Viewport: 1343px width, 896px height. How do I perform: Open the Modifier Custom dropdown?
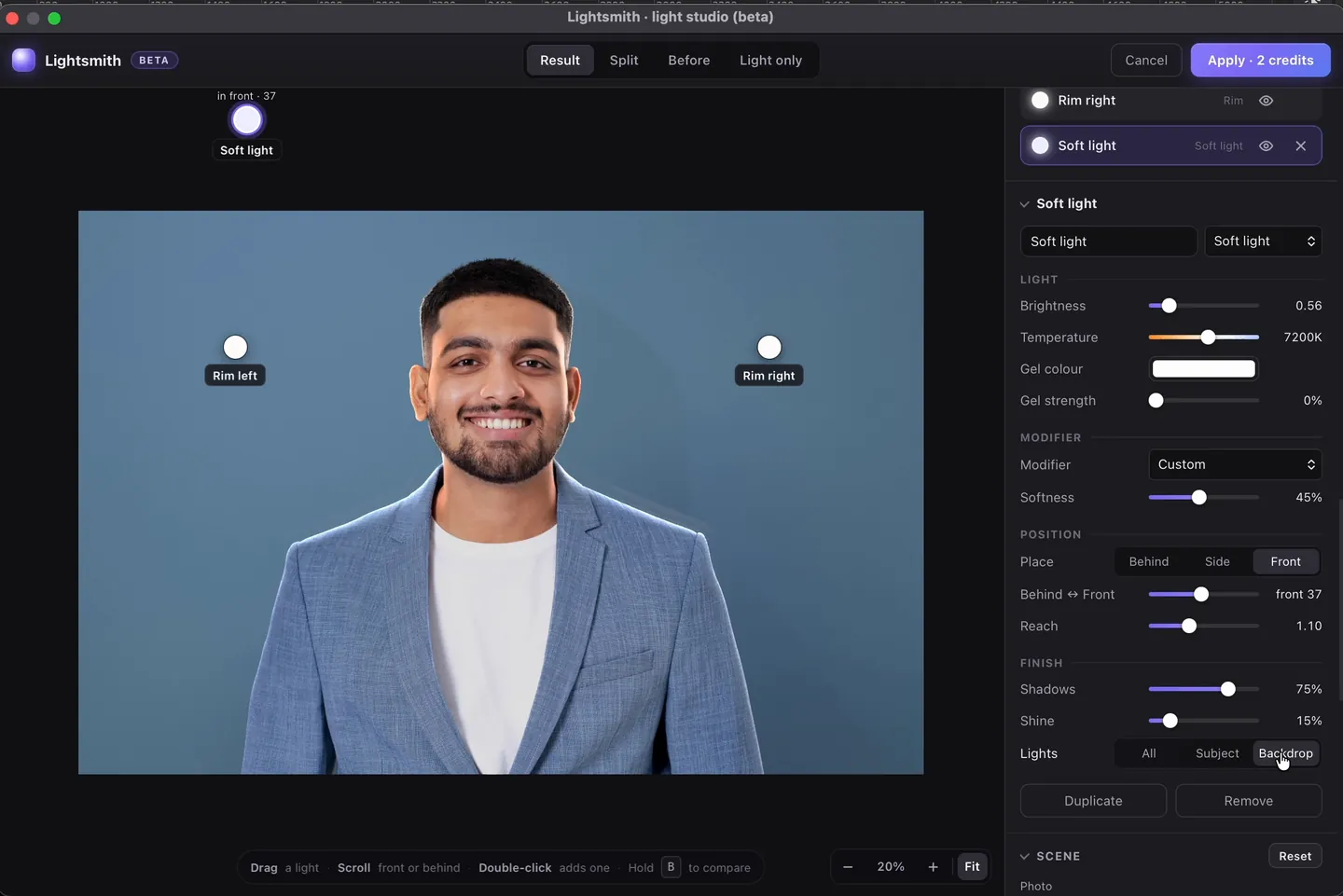click(x=1236, y=464)
